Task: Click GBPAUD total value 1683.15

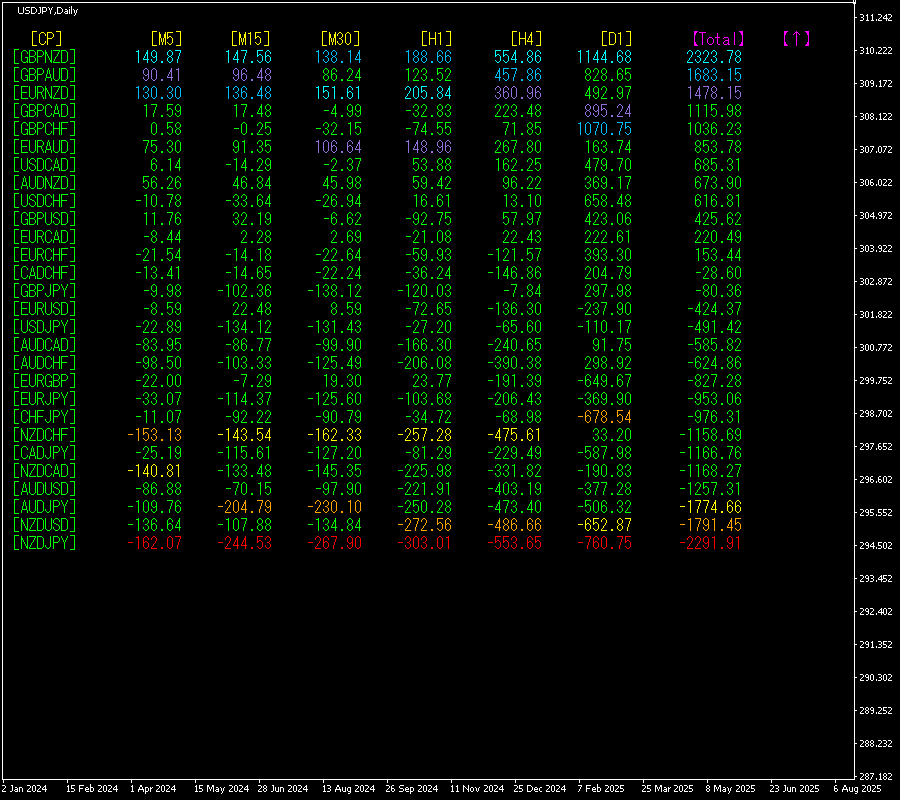Action: click(x=714, y=75)
